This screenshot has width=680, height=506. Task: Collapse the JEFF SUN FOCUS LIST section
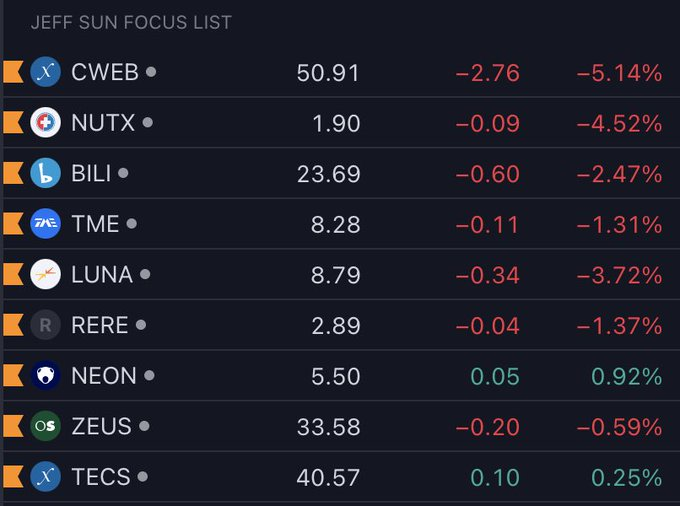point(131,22)
